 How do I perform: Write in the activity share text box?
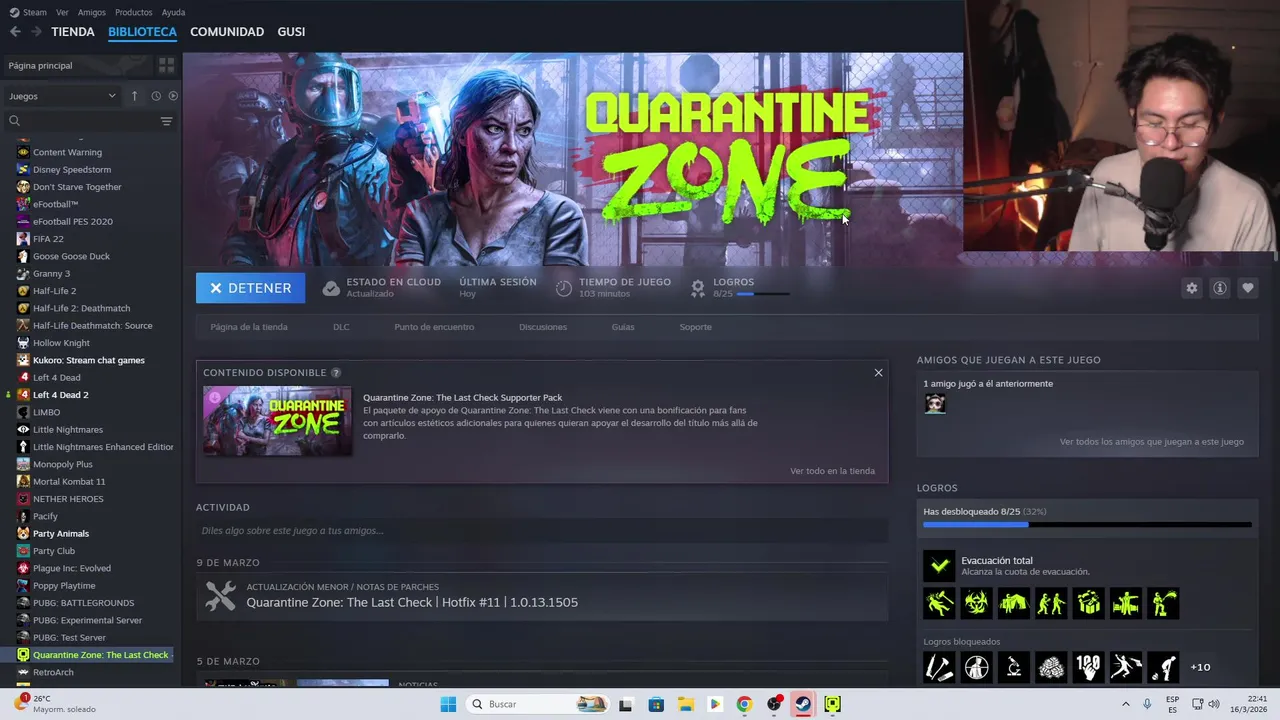(542, 531)
